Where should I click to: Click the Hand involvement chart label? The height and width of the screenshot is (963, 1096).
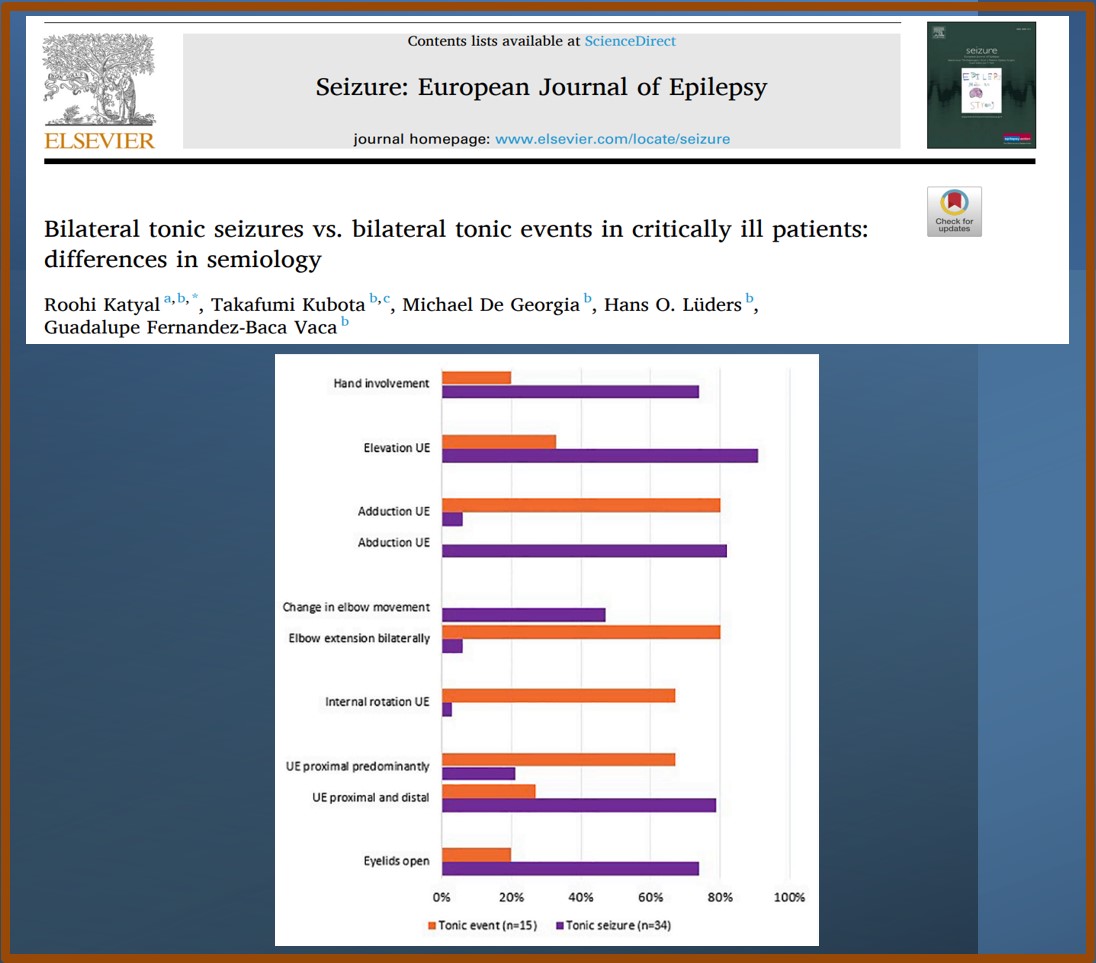[381, 384]
